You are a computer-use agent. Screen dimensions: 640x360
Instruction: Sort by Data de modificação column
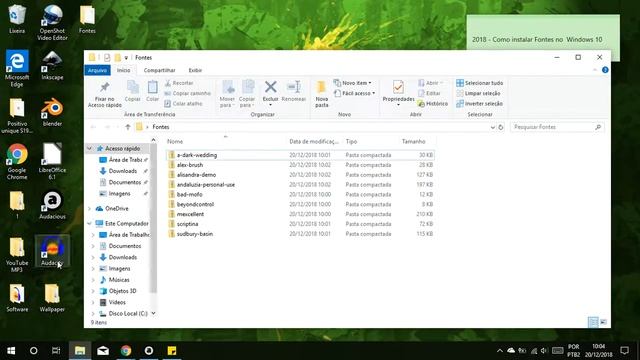click(x=314, y=142)
